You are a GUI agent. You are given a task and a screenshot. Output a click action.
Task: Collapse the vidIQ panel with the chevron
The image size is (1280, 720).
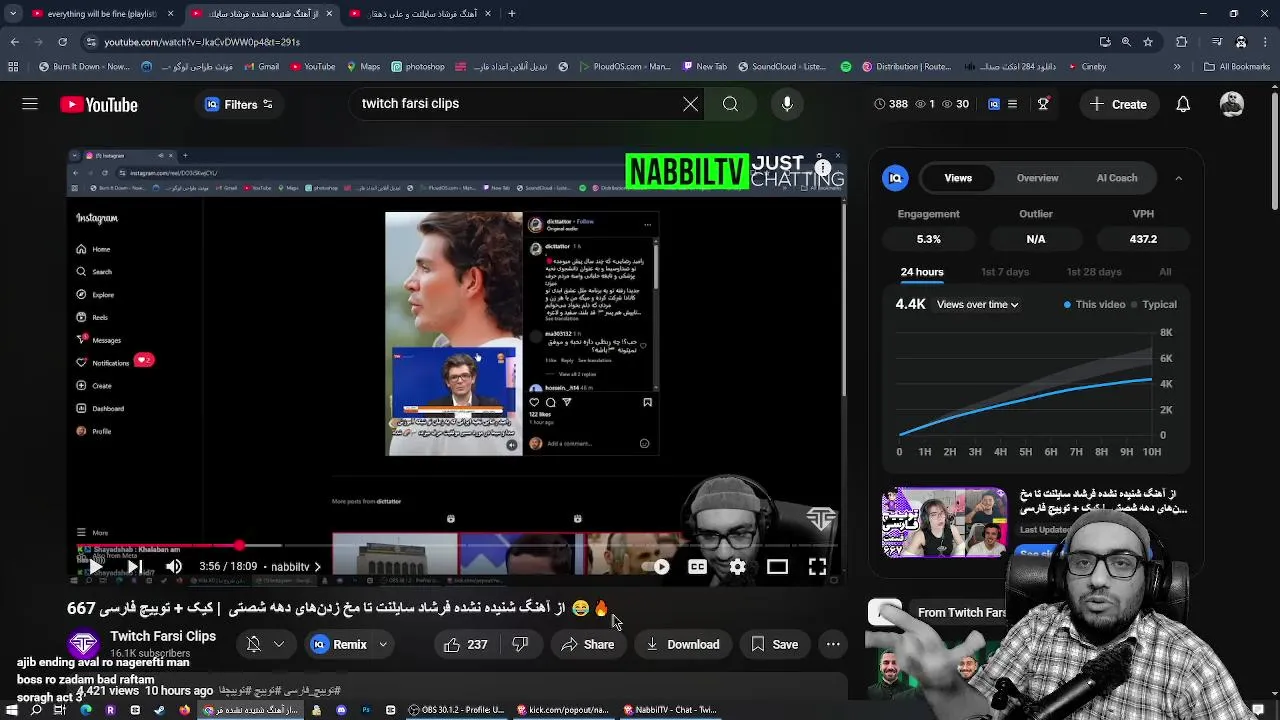[x=1178, y=178]
